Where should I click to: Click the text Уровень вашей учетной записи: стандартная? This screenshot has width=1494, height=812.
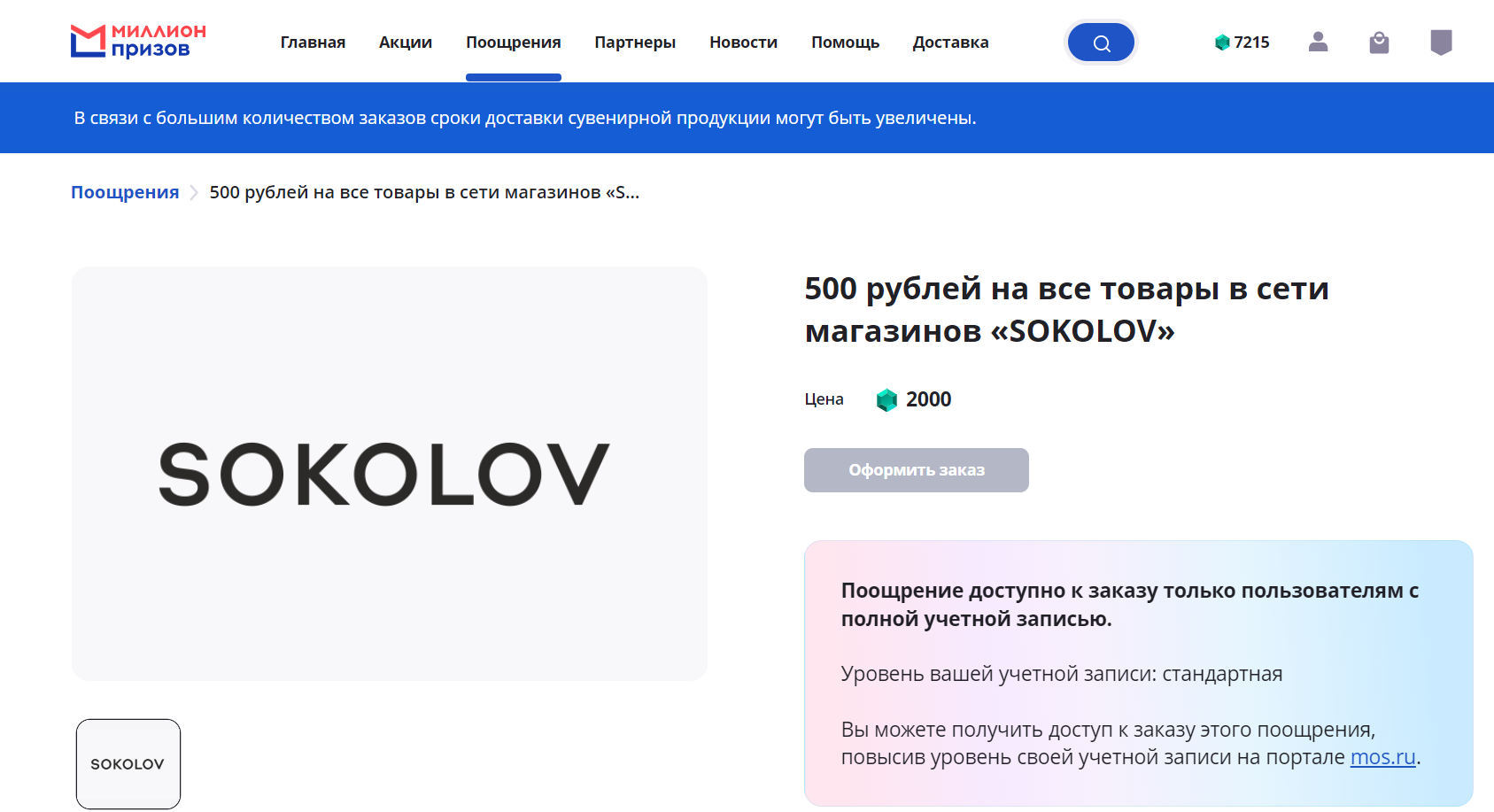pyautogui.click(x=1062, y=674)
